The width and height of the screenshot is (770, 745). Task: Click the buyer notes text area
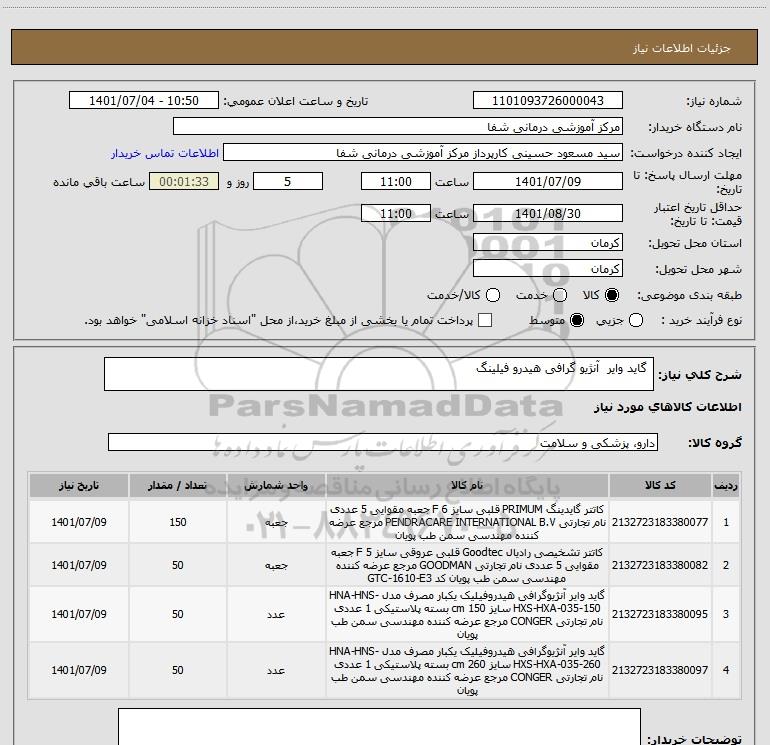[x=379, y=726]
